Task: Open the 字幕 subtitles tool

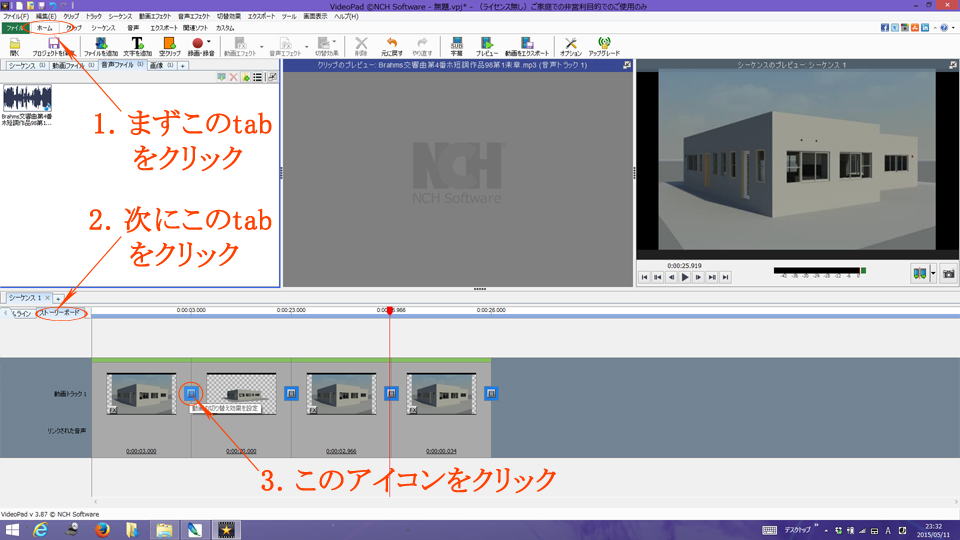Action: point(457,47)
